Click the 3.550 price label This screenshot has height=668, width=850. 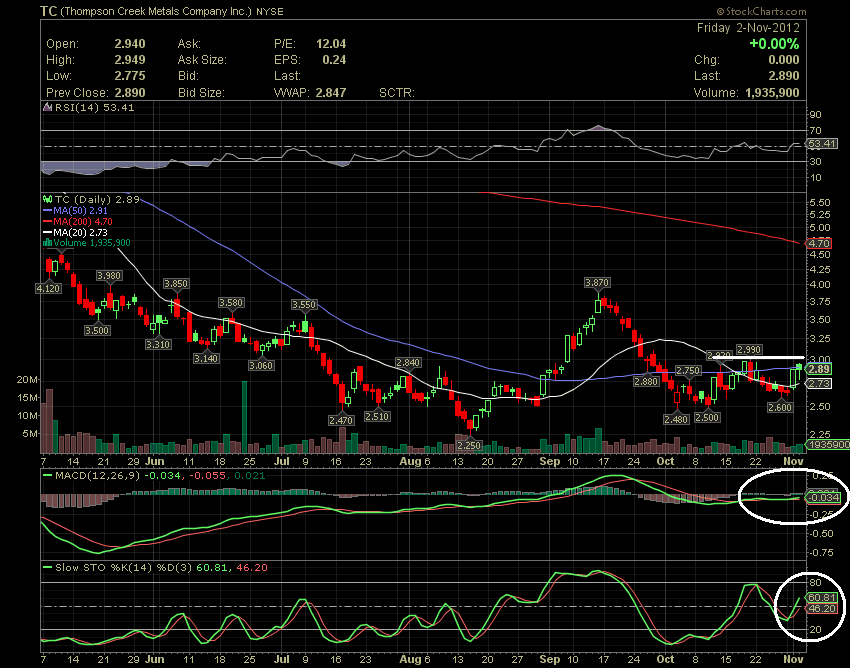[304, 305]
